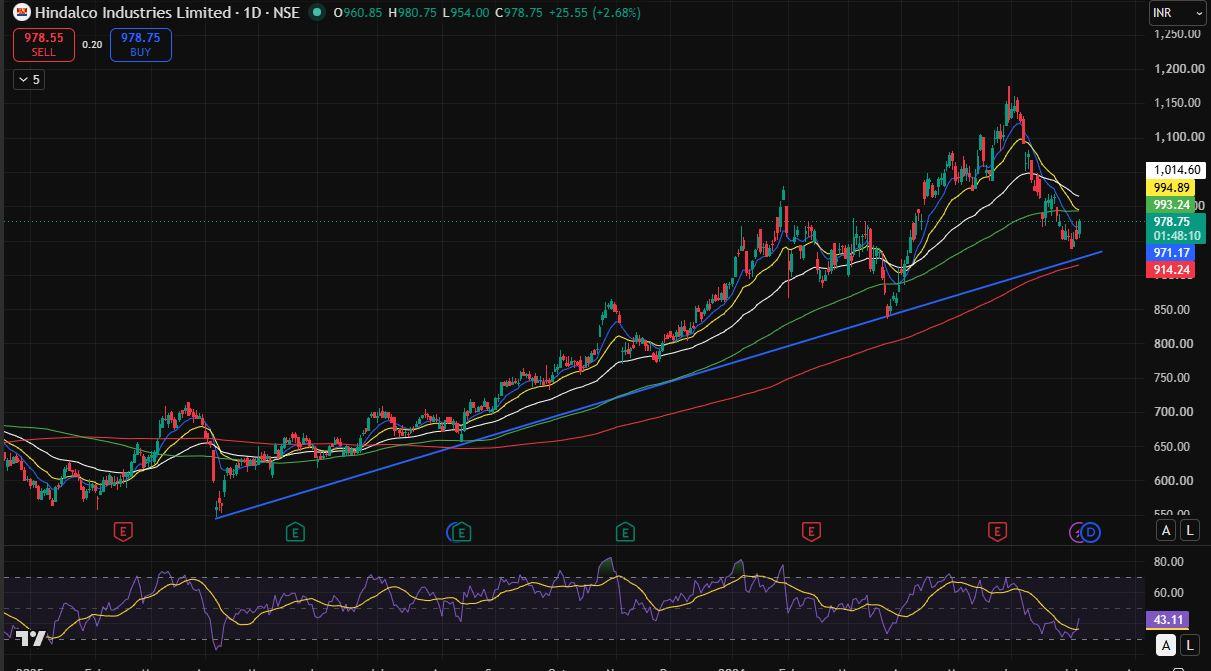Click the yellow 994.89 moving average label
The width and height of the screenshot is (1211, 671).
pyautogui.click(x=1170, y=188)
